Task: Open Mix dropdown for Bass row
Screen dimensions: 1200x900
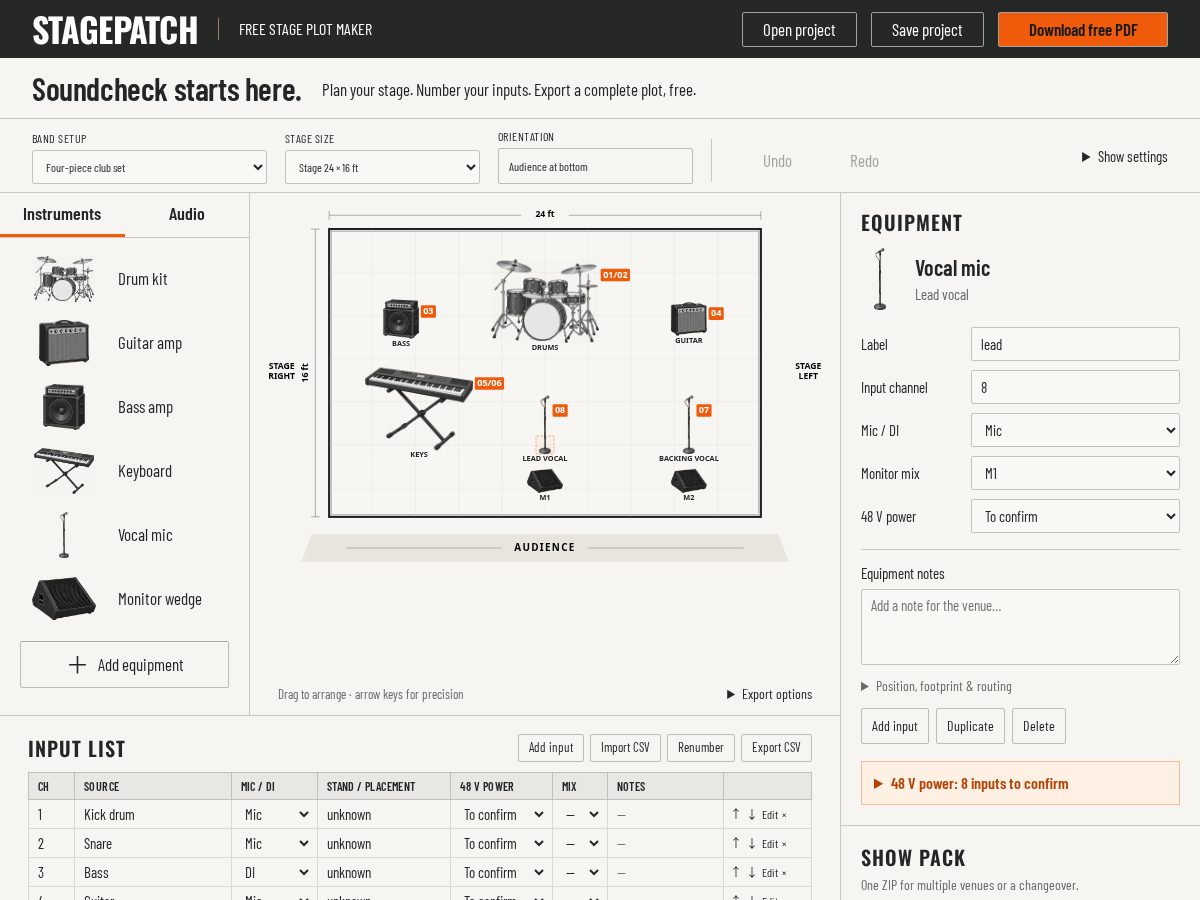Action: 582,872
